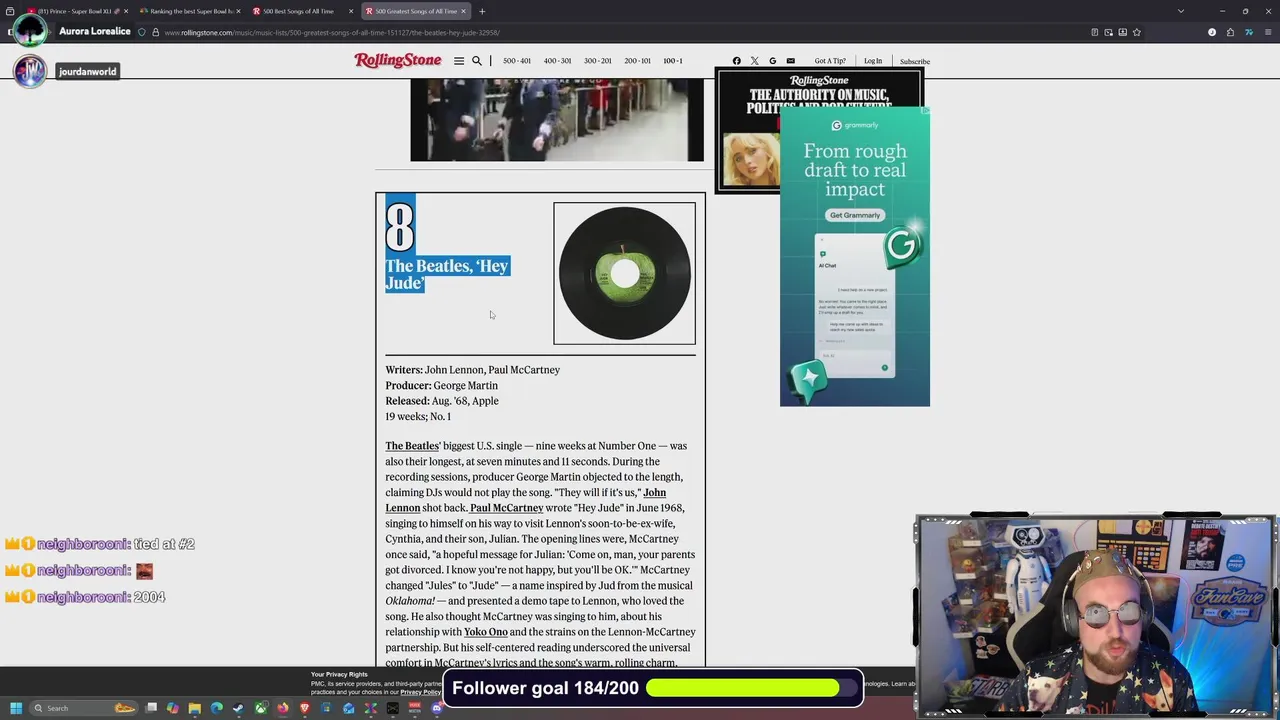Open Copilot from the taskbar
Image resolution: width=1280 pixels, height=720 pixels.
click(x=172, y=708)
